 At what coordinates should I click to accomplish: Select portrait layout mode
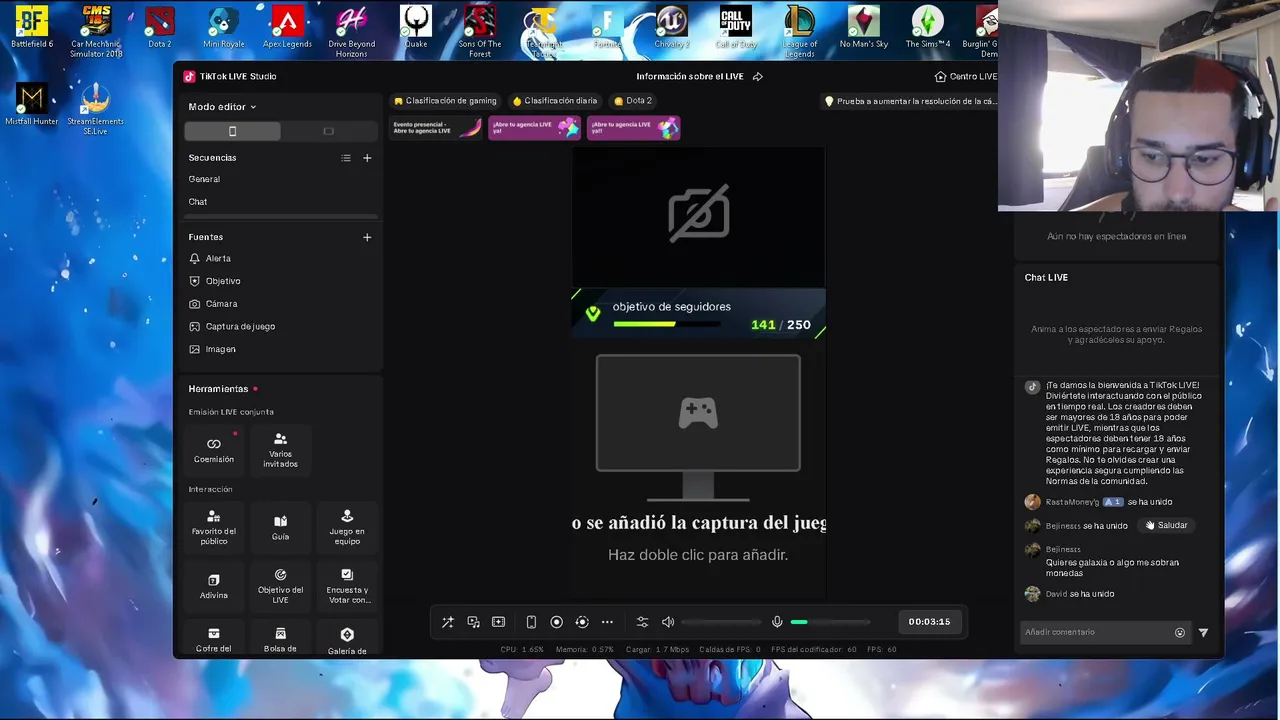click(232, 131)
